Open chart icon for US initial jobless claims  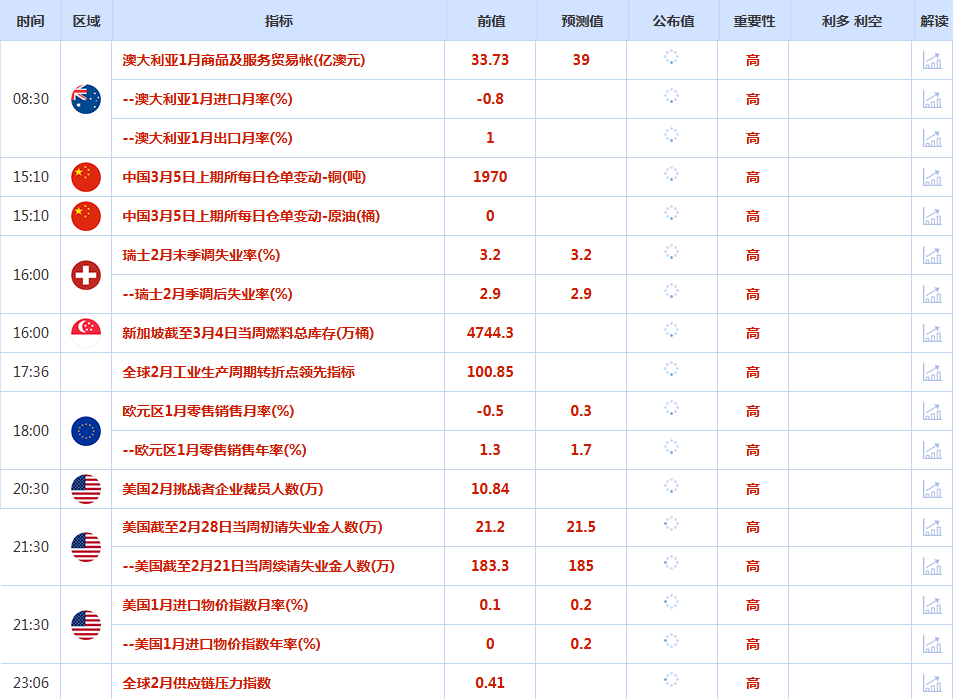click(x=932, y=527)
